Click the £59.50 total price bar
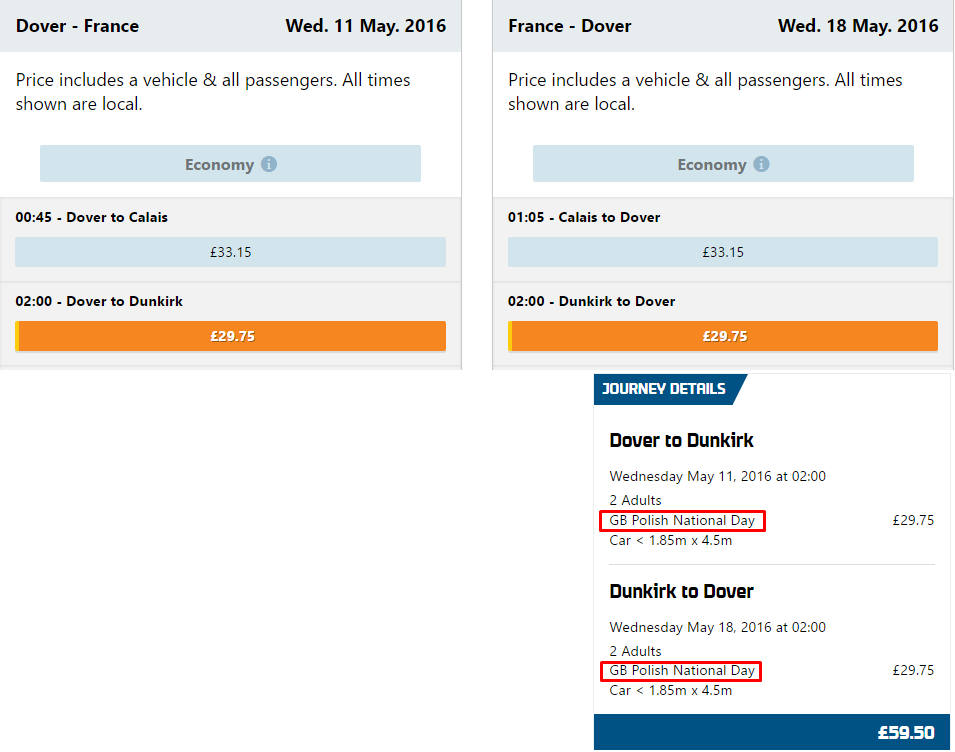Viewport: 955px width, 752px height. pyautogui.click(x=772, y=732)
